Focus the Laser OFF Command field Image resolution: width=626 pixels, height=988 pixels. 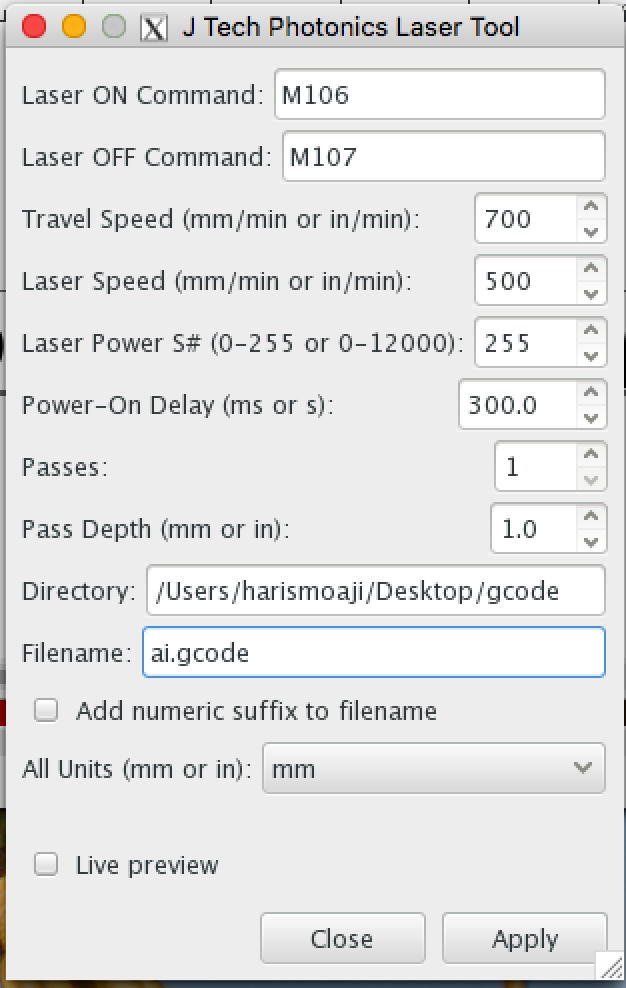tap(443, 157)
